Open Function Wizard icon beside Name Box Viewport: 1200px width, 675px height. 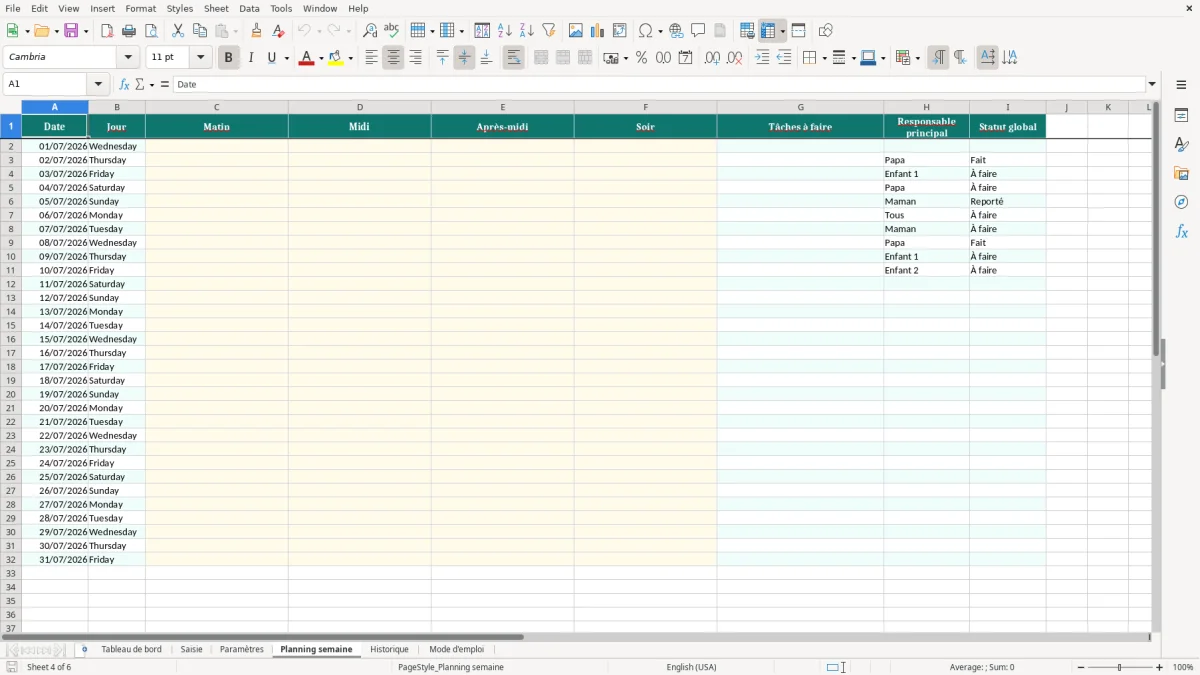(124, 85)
